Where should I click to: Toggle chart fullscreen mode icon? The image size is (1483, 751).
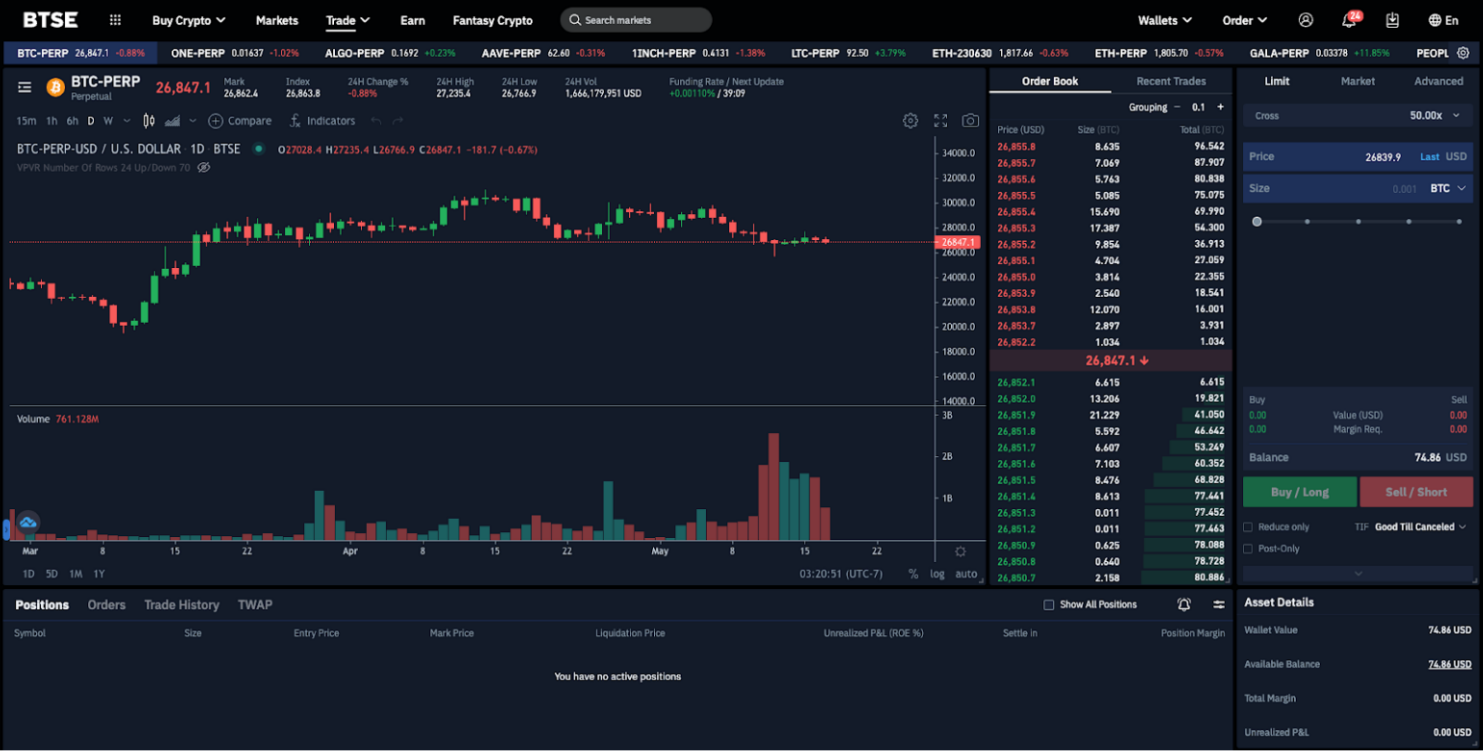click(x=940, y=120)
